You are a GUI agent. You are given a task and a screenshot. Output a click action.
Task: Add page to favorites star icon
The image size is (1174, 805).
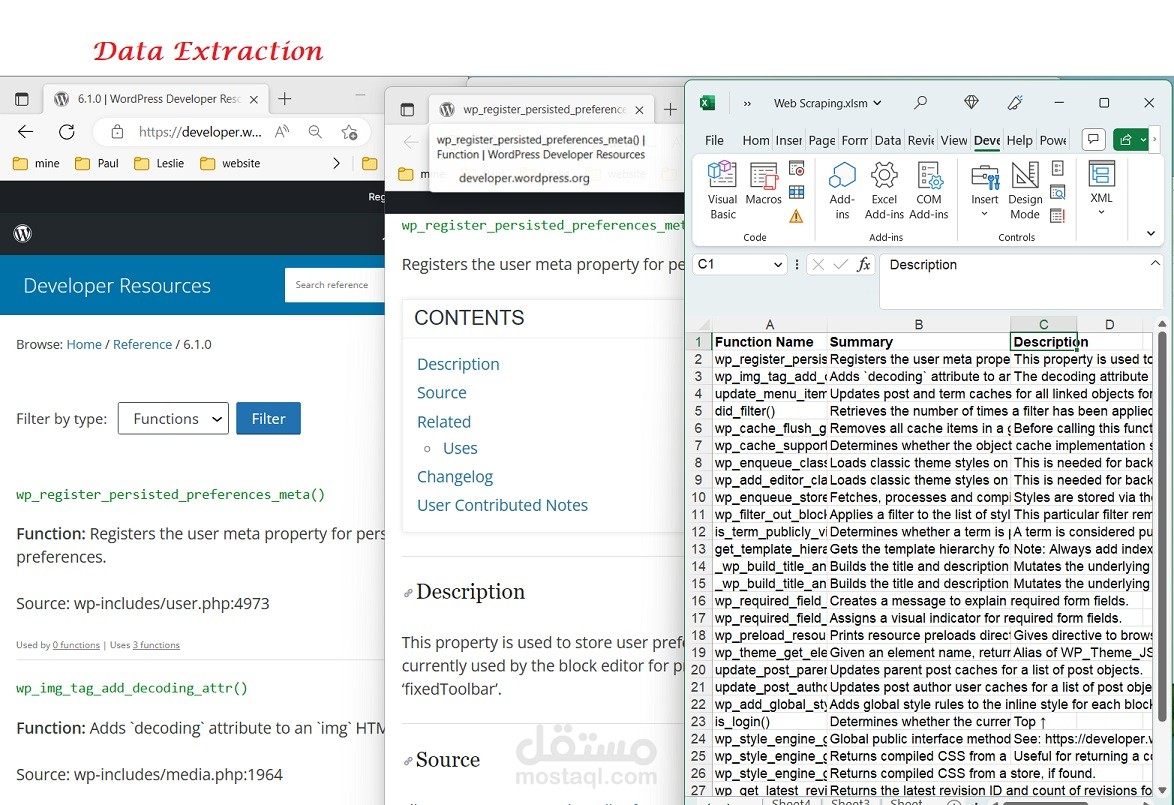click(x=349, y=133)
